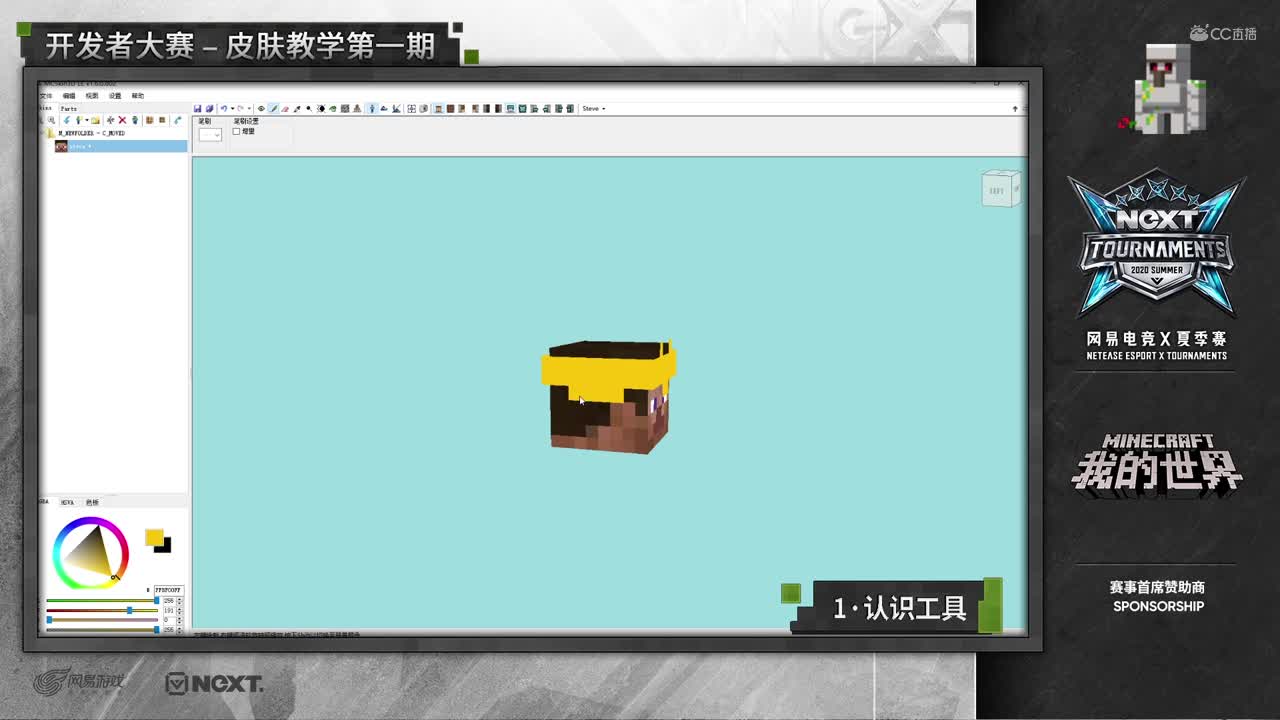Open the 设置 menu
Screen dimensions: 1280x720
coord(115,96)
